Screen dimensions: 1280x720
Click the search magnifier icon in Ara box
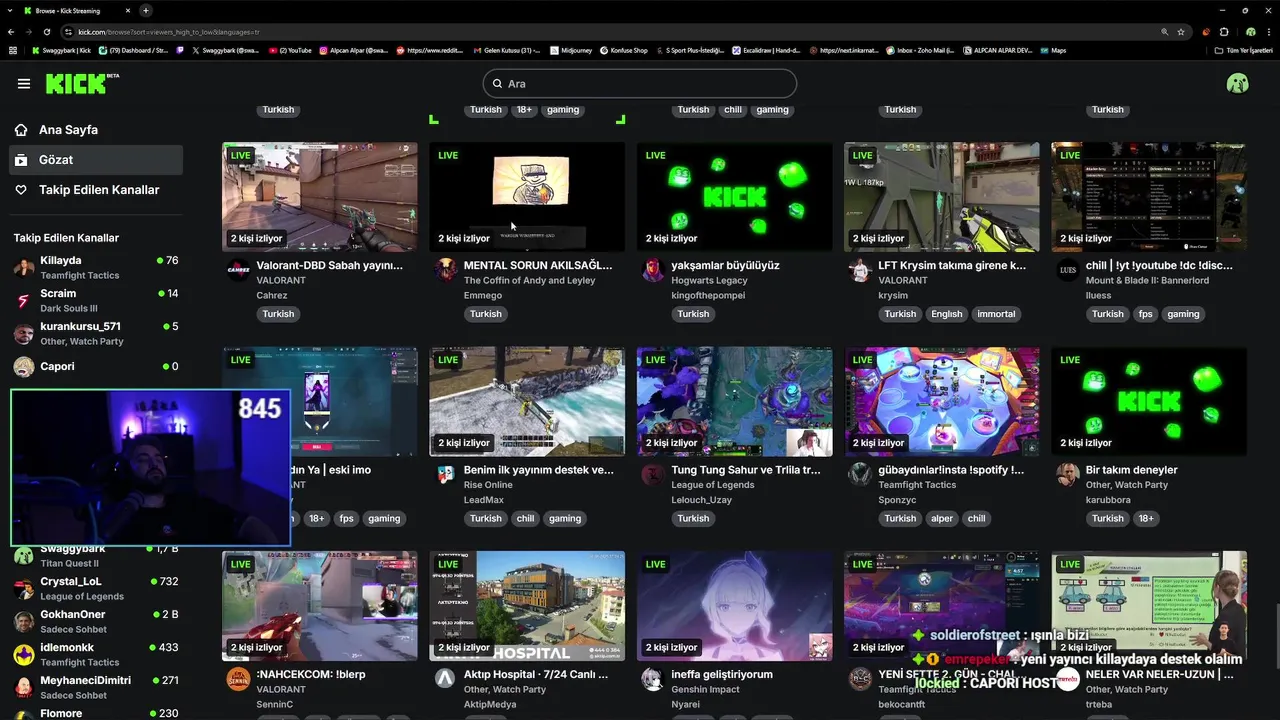tap(497, 84)
